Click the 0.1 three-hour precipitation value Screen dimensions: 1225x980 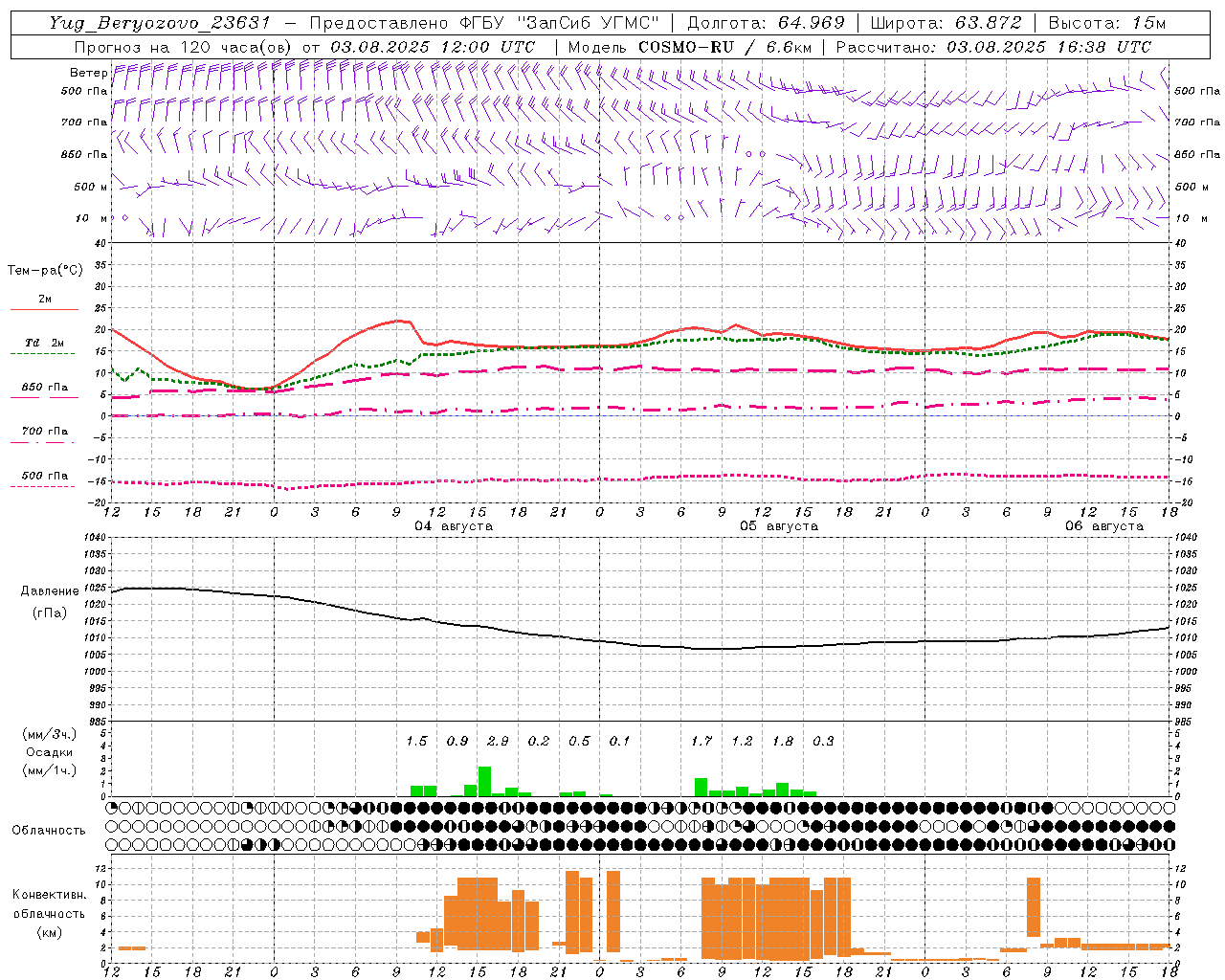coord(620,742)
